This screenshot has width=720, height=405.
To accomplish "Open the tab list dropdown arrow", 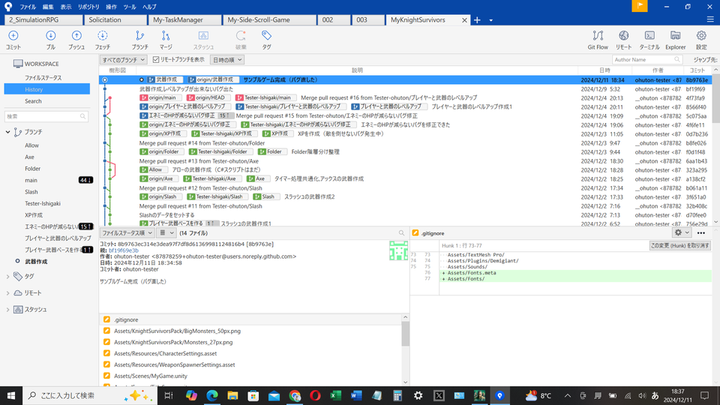I will coord(491,20).
